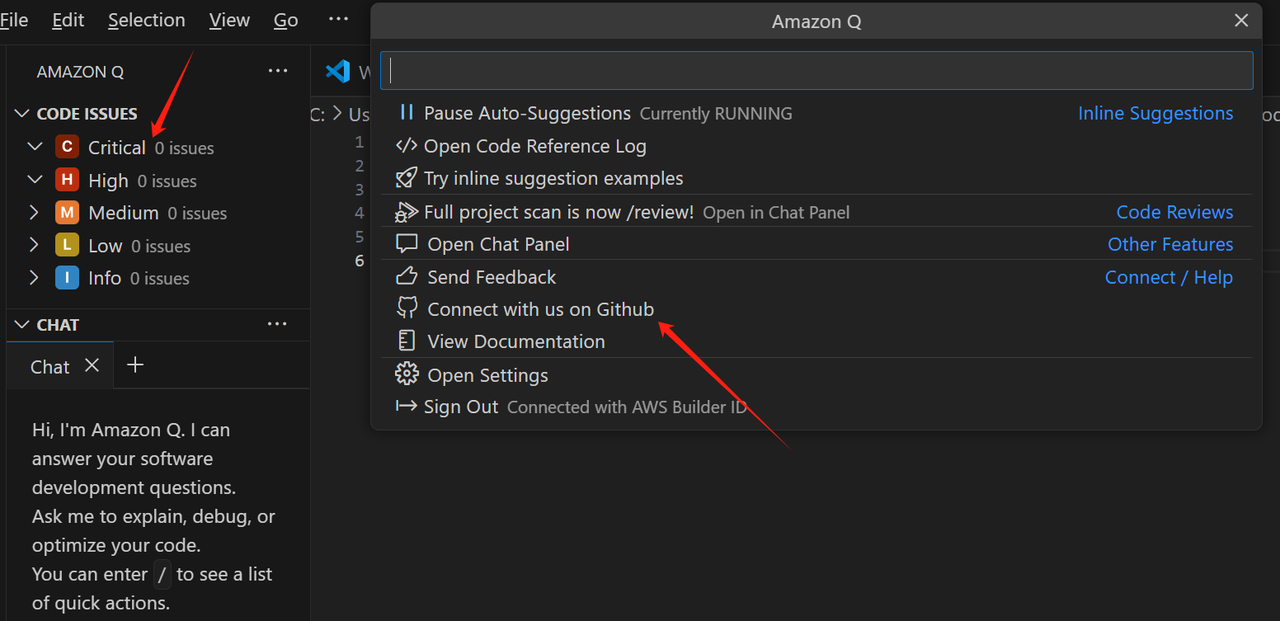Image resolution: width=1280 pixels, height=621 pixels.
Task: Expand the Medium issues group chevron
Action: (x=35, y=212)
